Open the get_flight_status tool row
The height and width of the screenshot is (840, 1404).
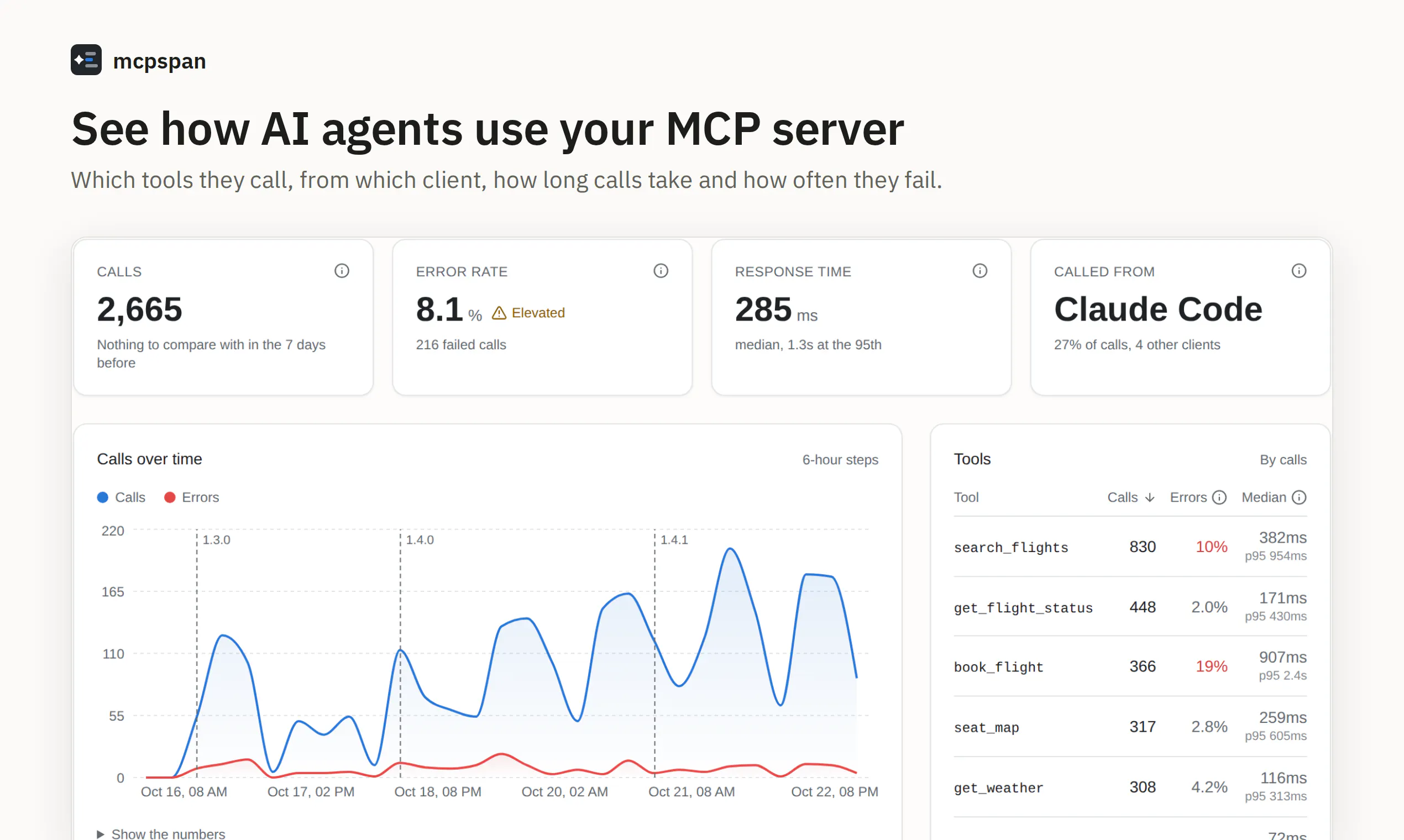click(x=1130, y=607)
